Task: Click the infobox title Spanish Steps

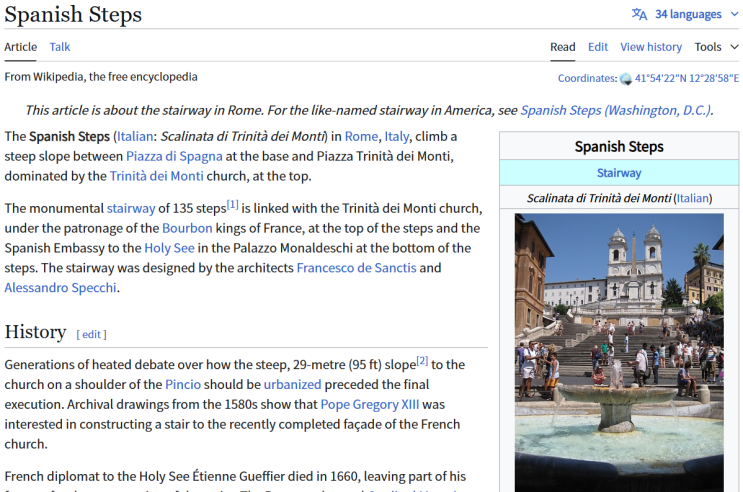Action: point(619,147)
